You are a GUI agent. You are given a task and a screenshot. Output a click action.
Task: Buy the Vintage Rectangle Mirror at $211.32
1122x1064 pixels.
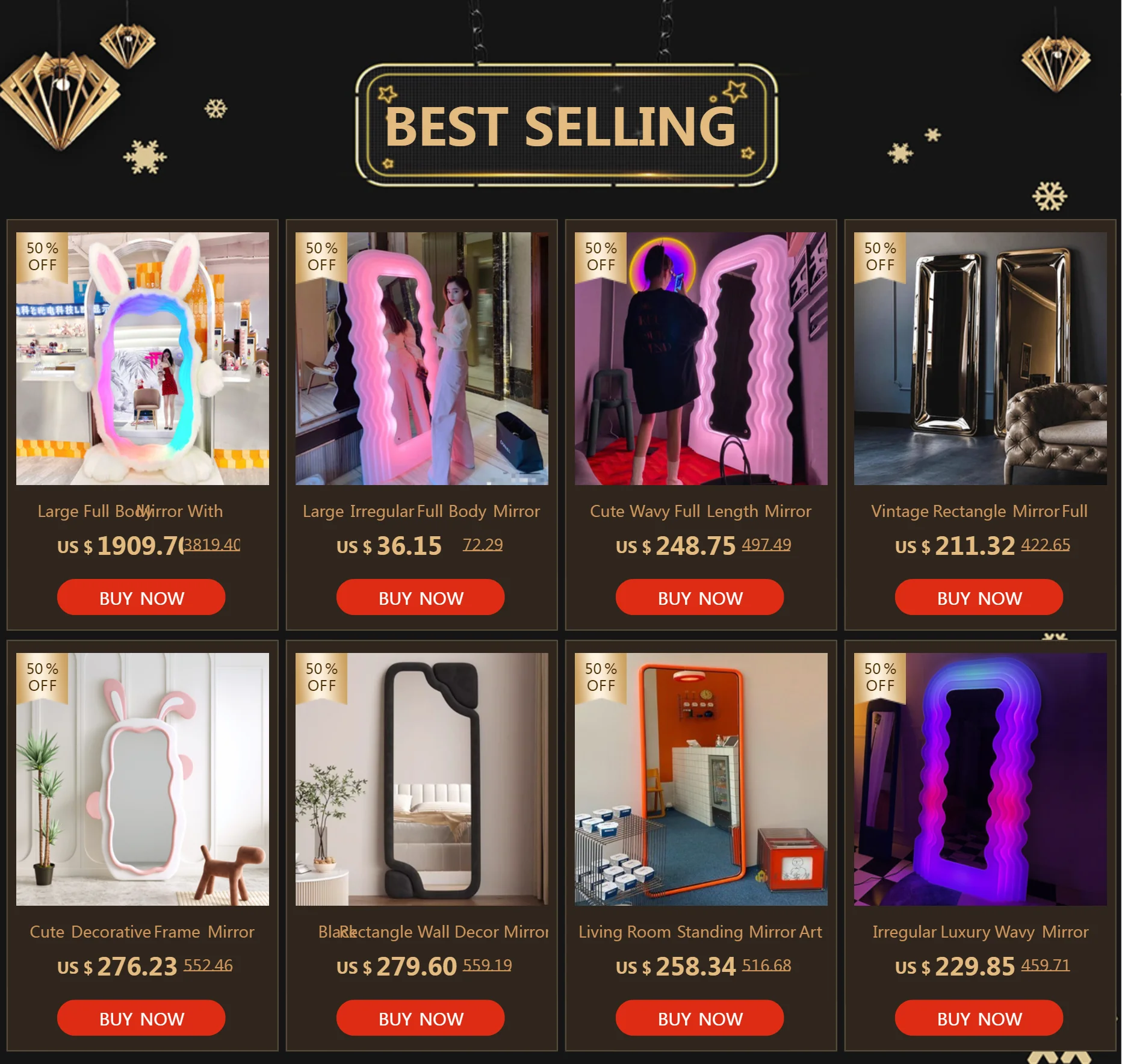(979, 597)
